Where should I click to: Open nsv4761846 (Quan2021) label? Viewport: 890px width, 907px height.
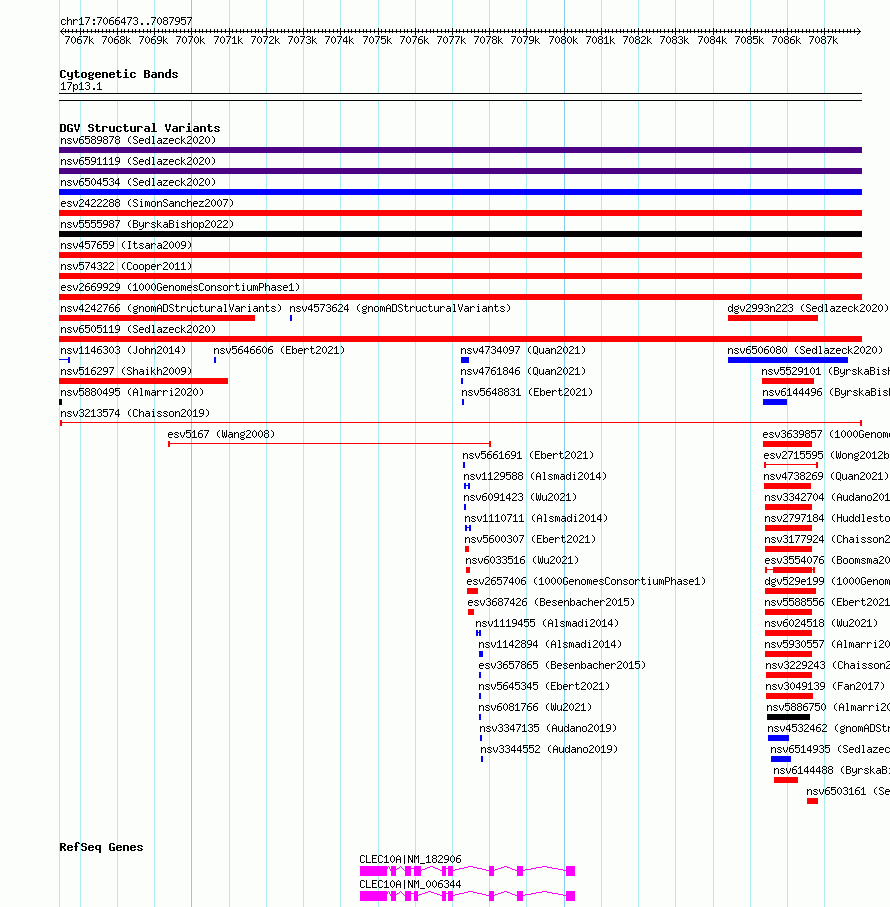[523, 371]
